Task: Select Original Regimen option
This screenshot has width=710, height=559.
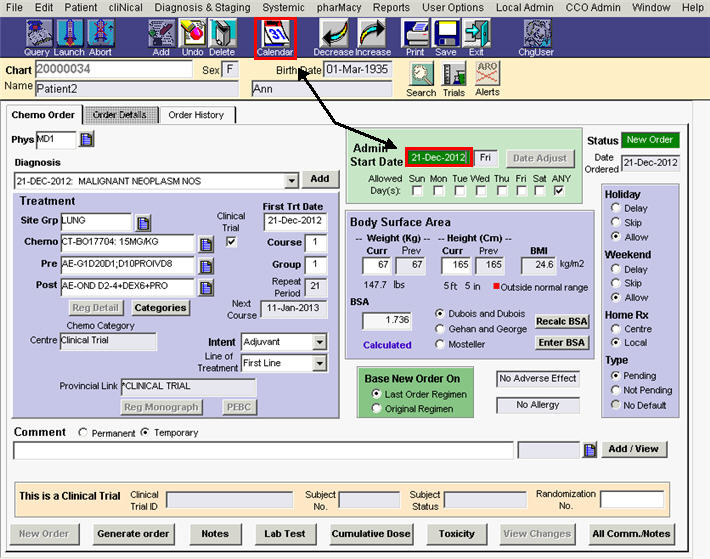Action: (376, 408)
